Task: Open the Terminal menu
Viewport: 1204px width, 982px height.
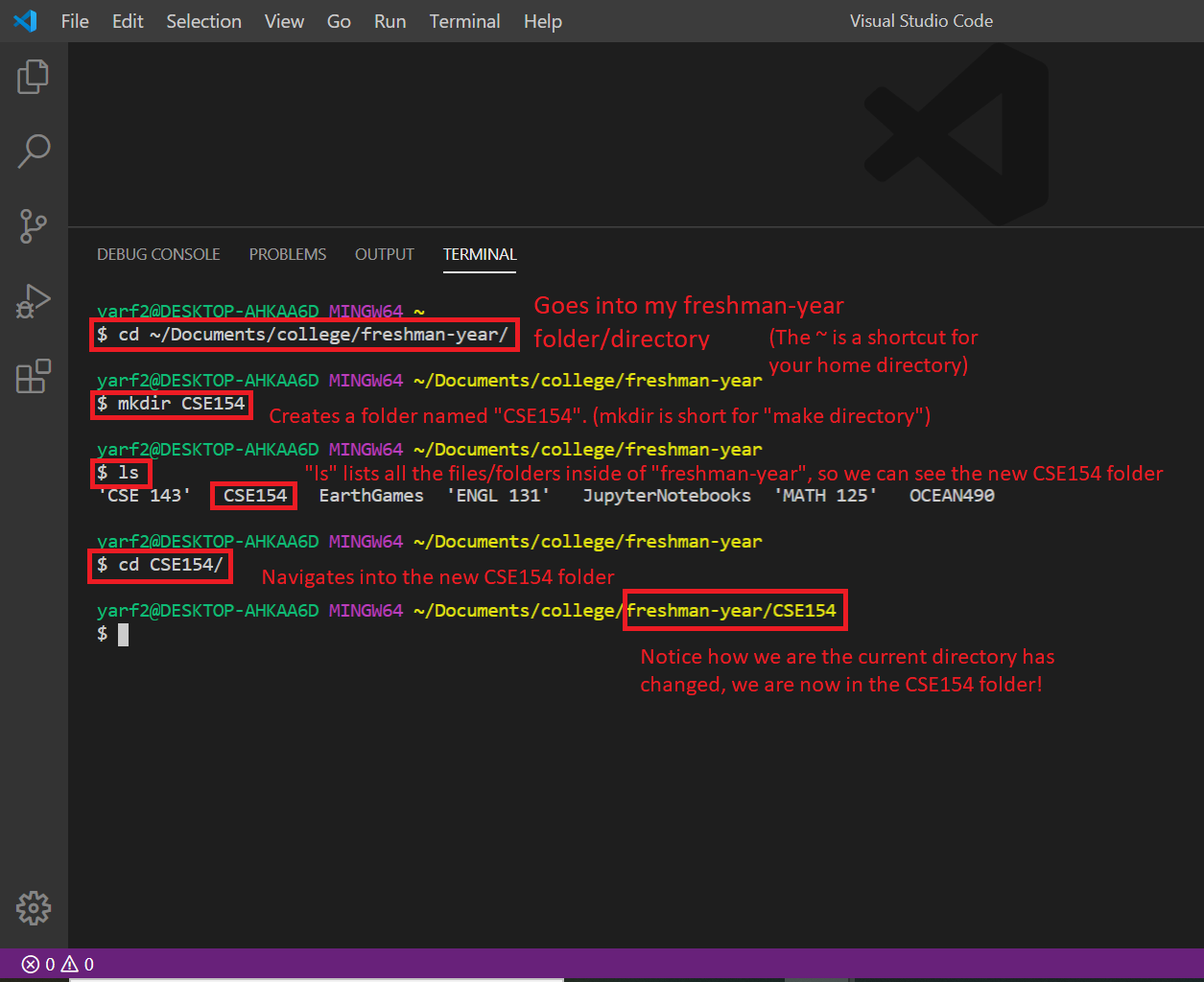Action: 464,20
